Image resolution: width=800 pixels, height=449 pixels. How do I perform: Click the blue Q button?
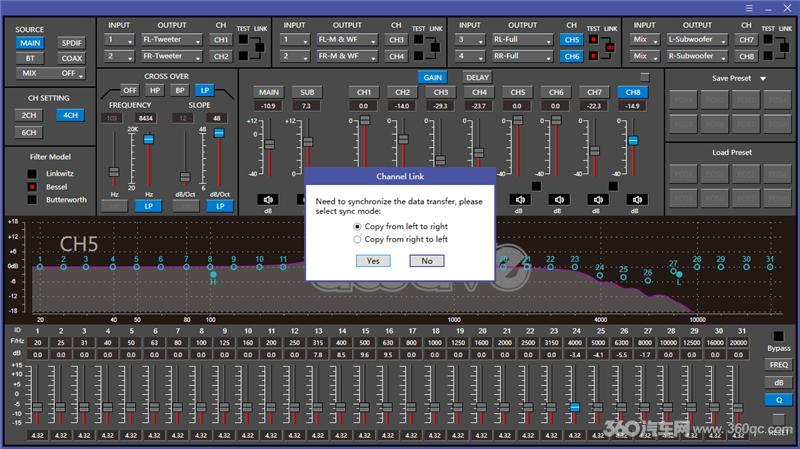click(x=779, y=400)
